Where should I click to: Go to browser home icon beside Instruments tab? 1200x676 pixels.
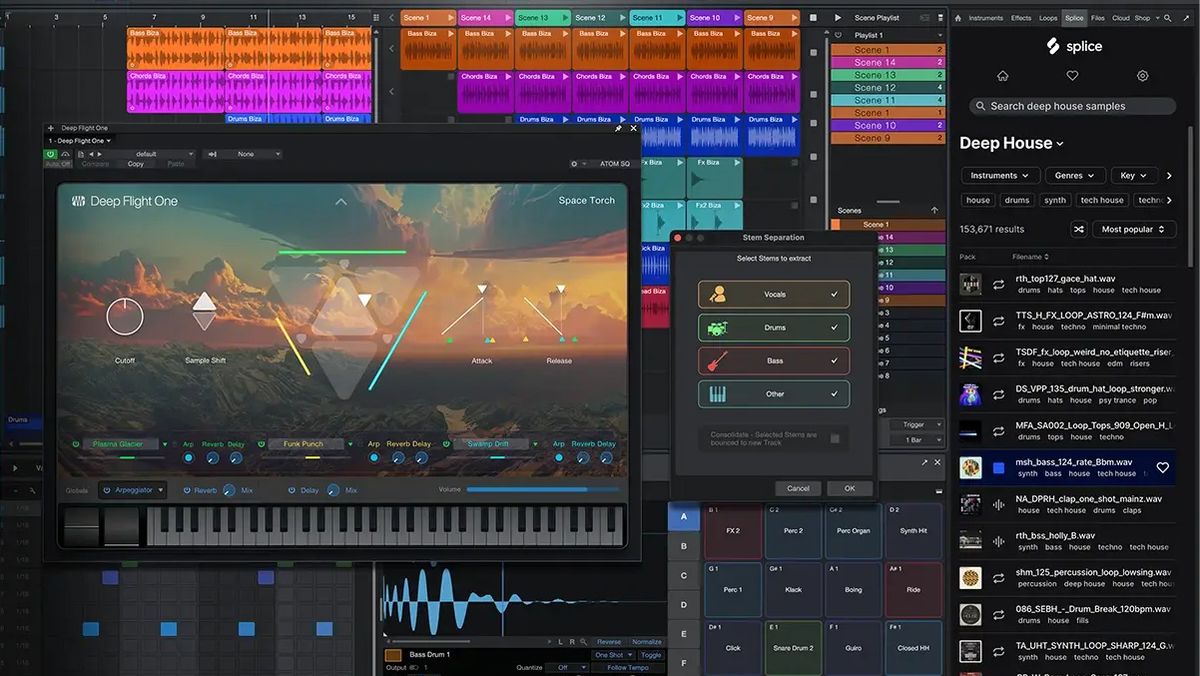tap(956, 18)
